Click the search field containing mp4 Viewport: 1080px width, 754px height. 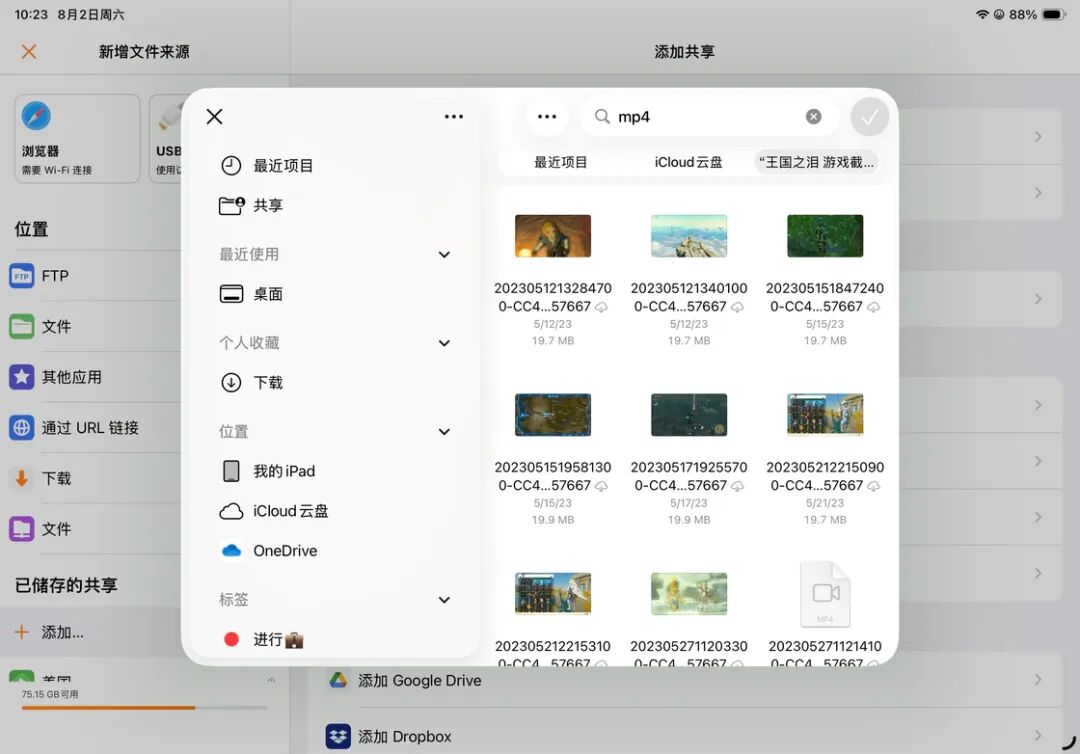[x=709, y=116]
